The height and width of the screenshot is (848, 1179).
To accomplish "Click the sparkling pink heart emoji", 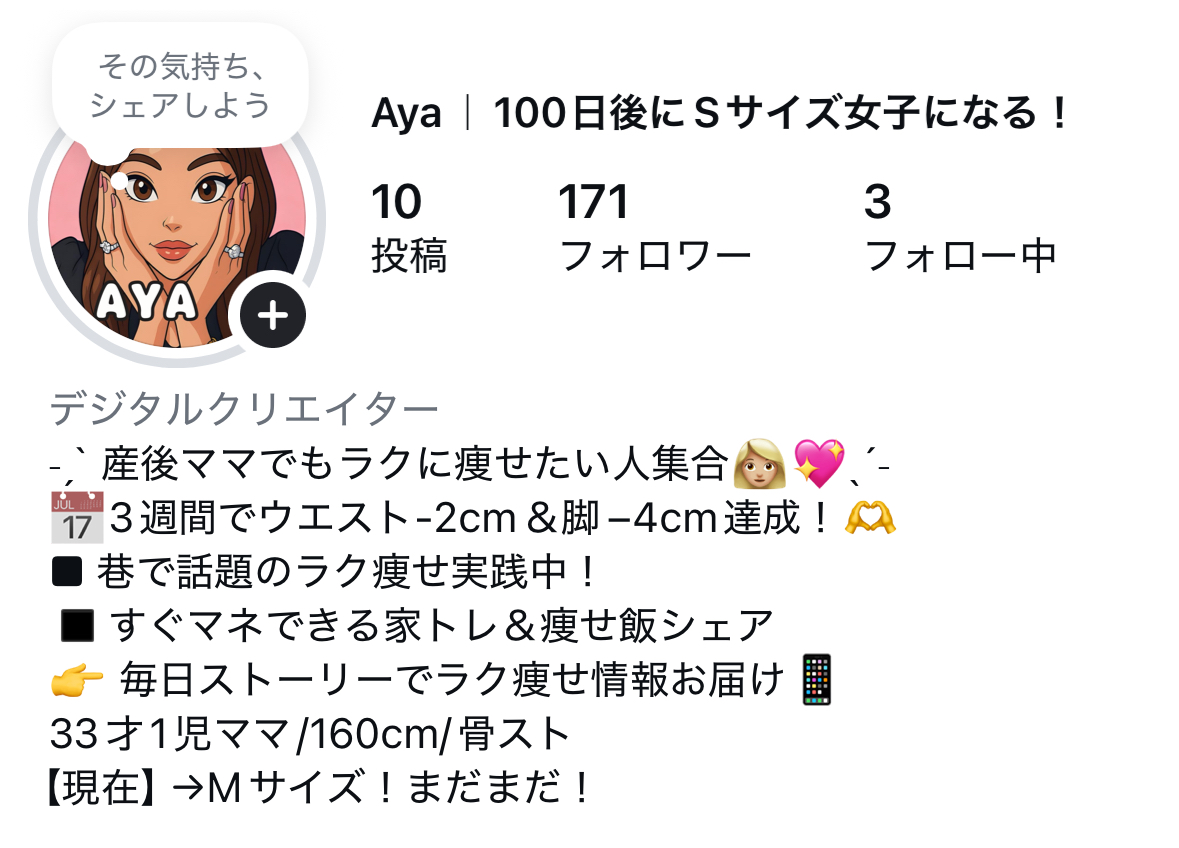I will pyautogui.click(x=819, y=463).
